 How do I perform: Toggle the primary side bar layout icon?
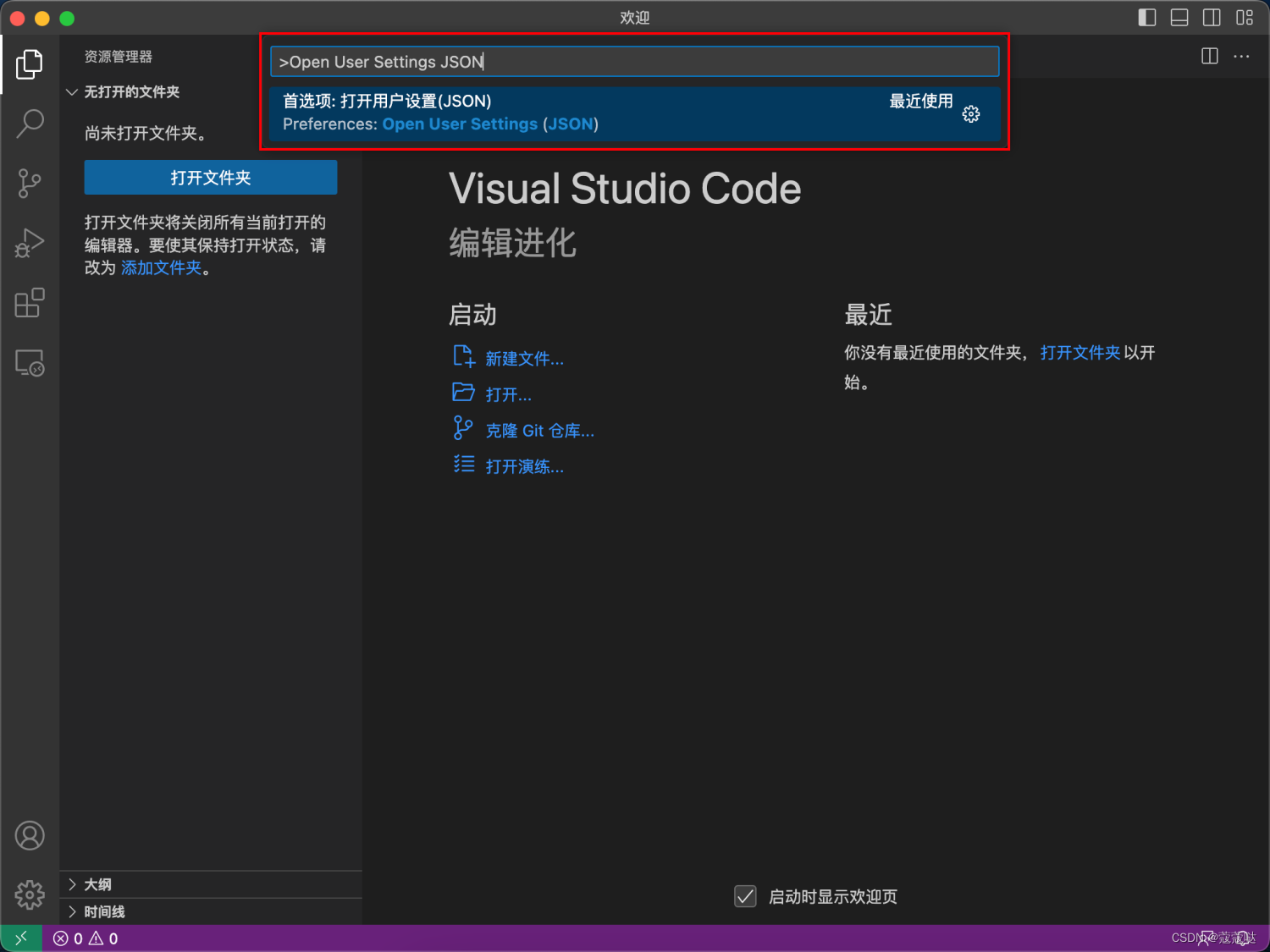click(1147, 18)
